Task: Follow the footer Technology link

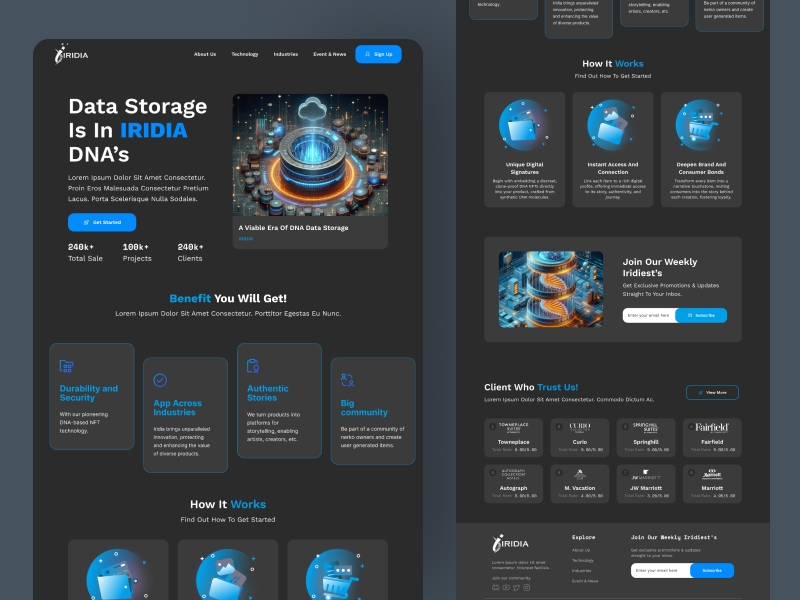Action: click(583, 560)
